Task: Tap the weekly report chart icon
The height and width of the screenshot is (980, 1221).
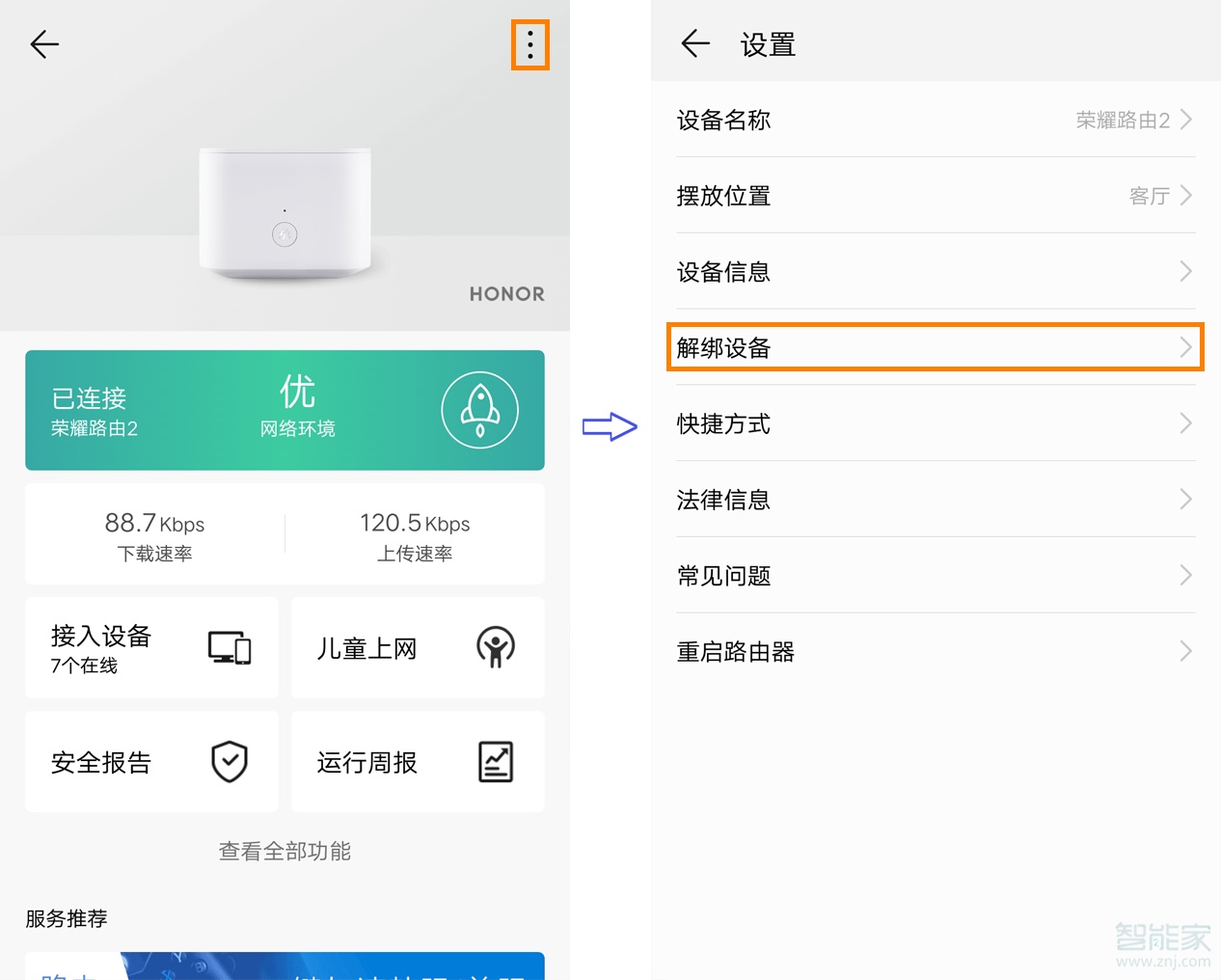Action: pyautogui.click(x=496, y=762)
